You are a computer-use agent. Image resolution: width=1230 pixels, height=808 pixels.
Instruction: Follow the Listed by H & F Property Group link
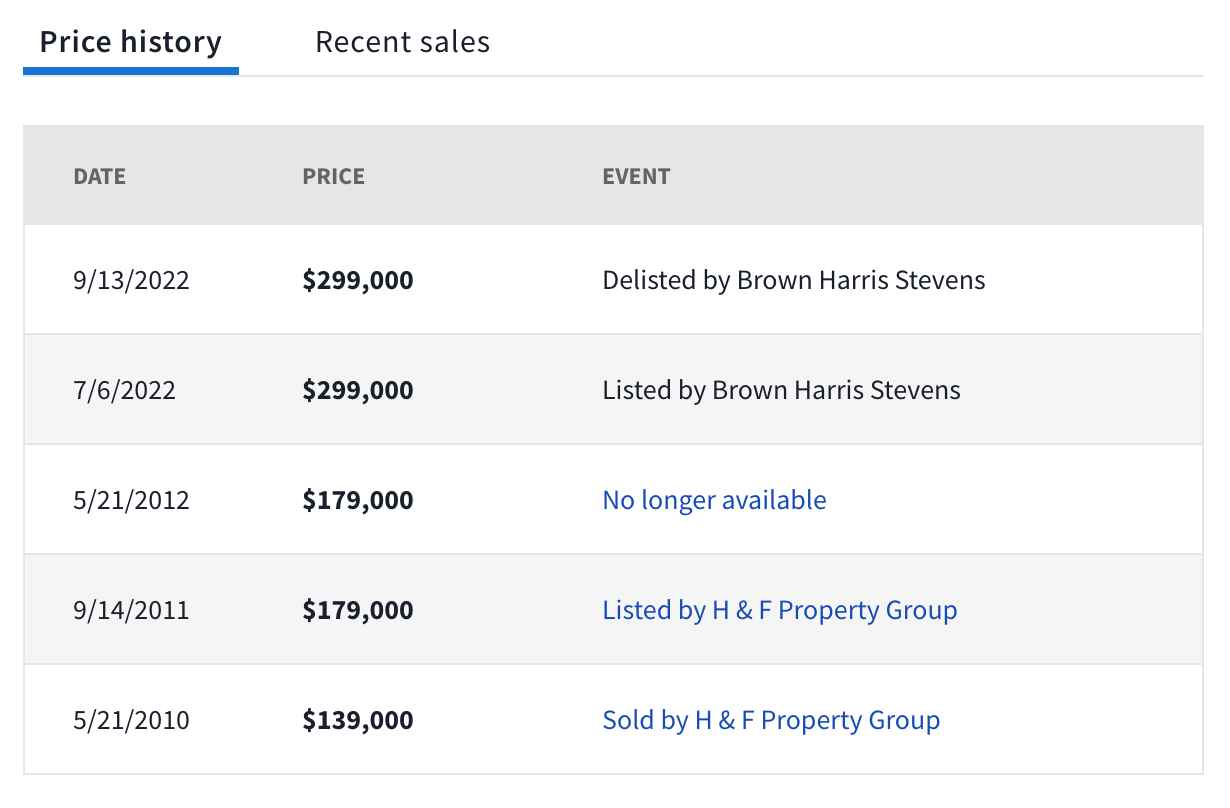tap(780, 609)
